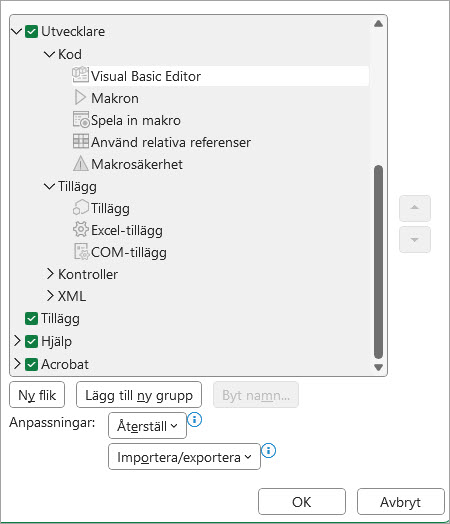Expand the Acrobat tab node
Image resolution: width=450 pixels, height=524 pixels.
click(17, 364)
